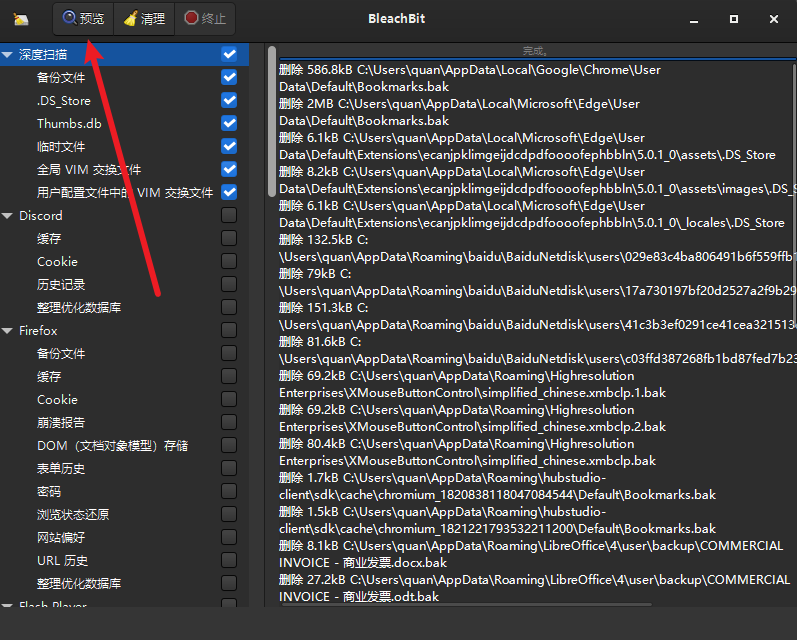Image resolution: width=797 pixels, height=640 pixels.
Task: Uncheck the 深度扫描 checkbox
Action: 229,54
